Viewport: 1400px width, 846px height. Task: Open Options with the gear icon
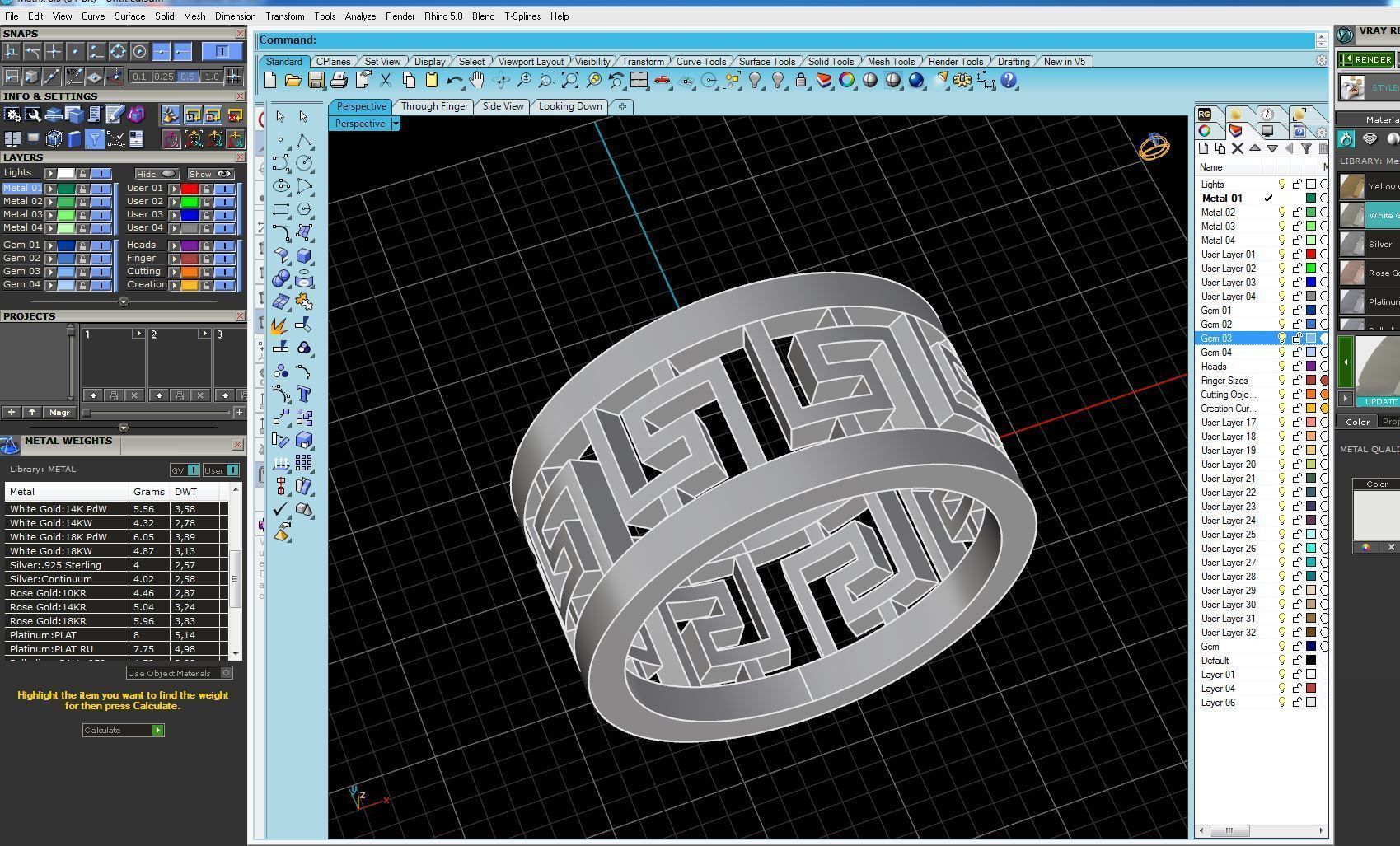(962, 81)
